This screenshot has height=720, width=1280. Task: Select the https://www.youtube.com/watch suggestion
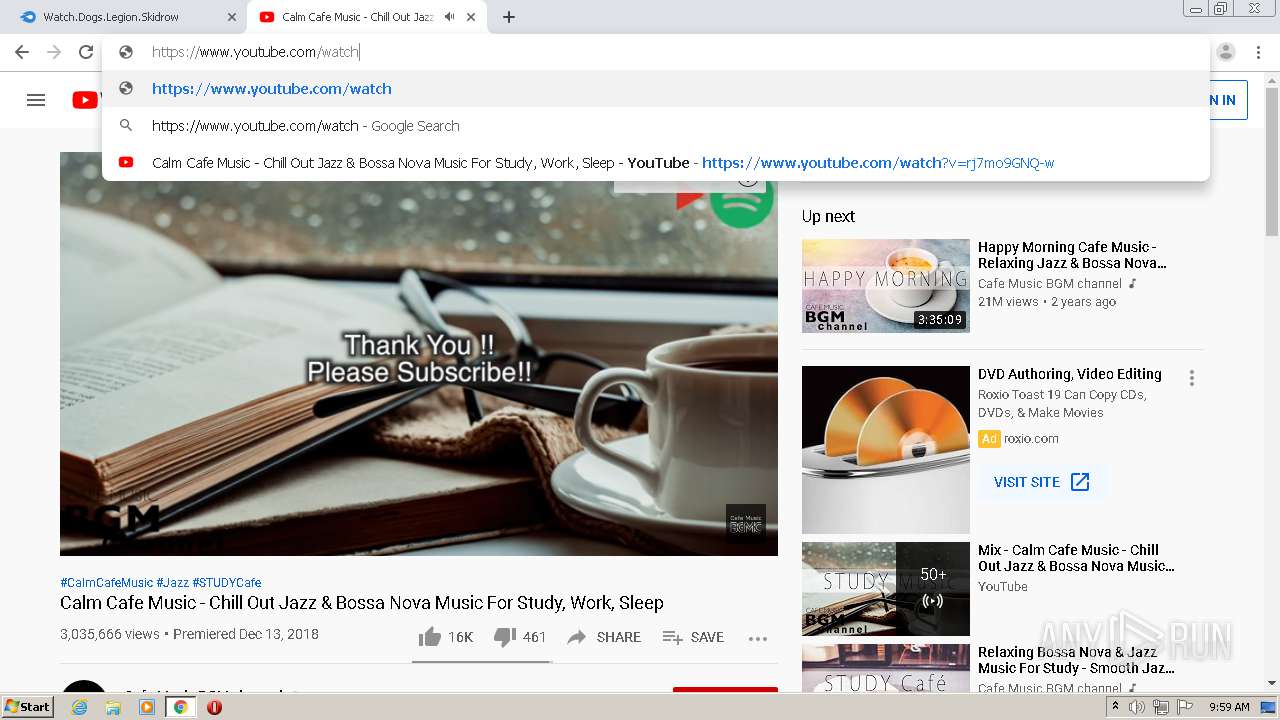(656, 89)
